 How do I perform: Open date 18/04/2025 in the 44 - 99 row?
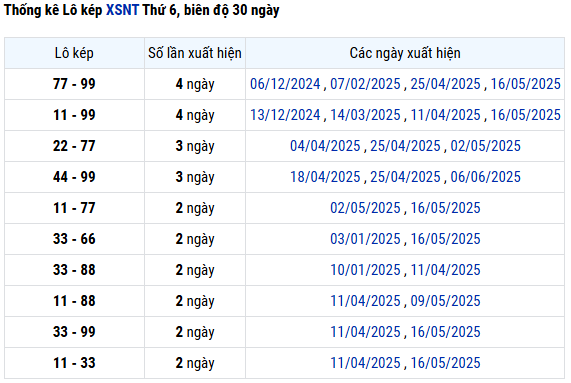tap(325, 177)
